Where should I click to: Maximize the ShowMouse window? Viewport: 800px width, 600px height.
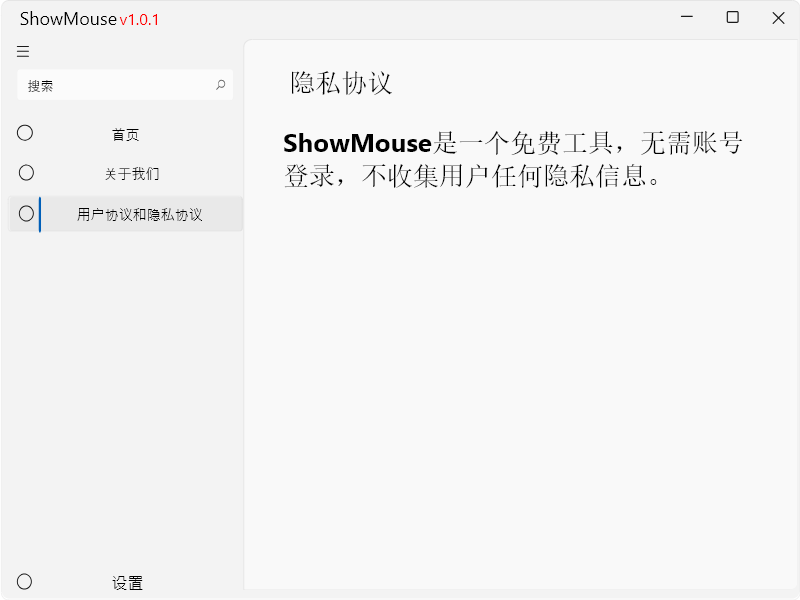pyautogui.click(x=733, y=18)
